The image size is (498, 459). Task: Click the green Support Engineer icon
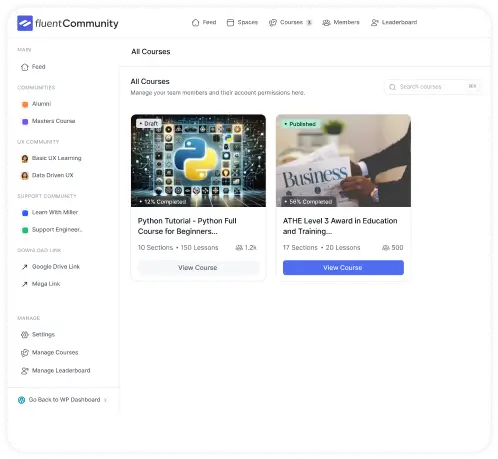[25, 230]
